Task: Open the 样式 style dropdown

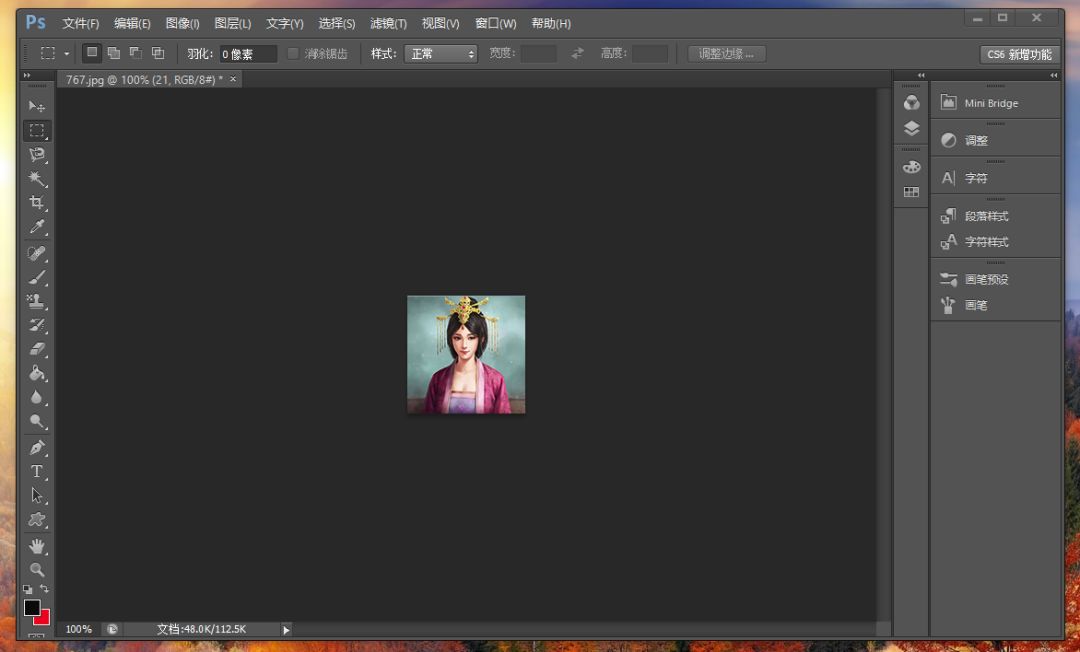Action: coord(441,54)
